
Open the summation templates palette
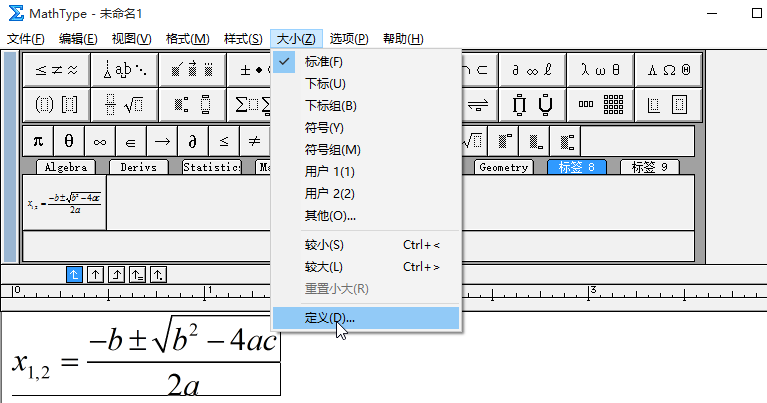pos(249,104)
